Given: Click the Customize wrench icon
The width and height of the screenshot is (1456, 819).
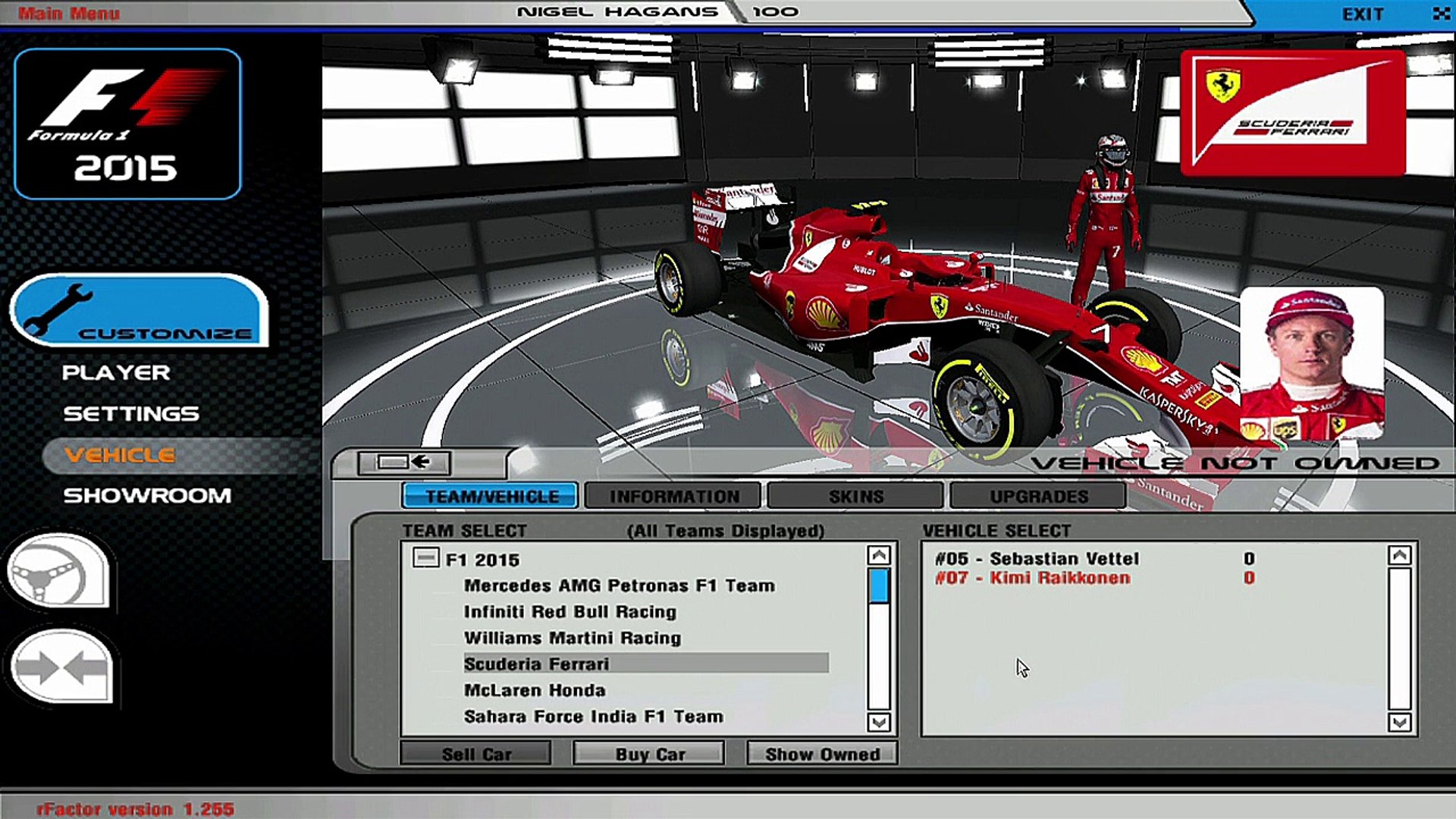Looking at the screenshot, I should pos(57,311).
